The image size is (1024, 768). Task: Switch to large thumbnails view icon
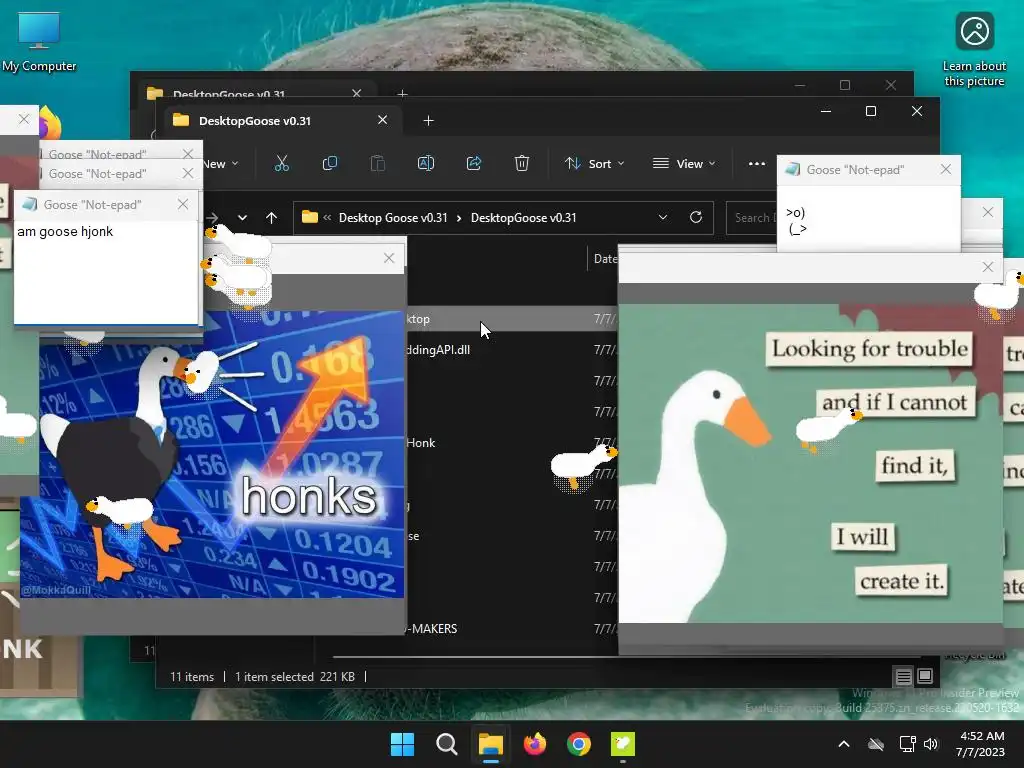925,677
